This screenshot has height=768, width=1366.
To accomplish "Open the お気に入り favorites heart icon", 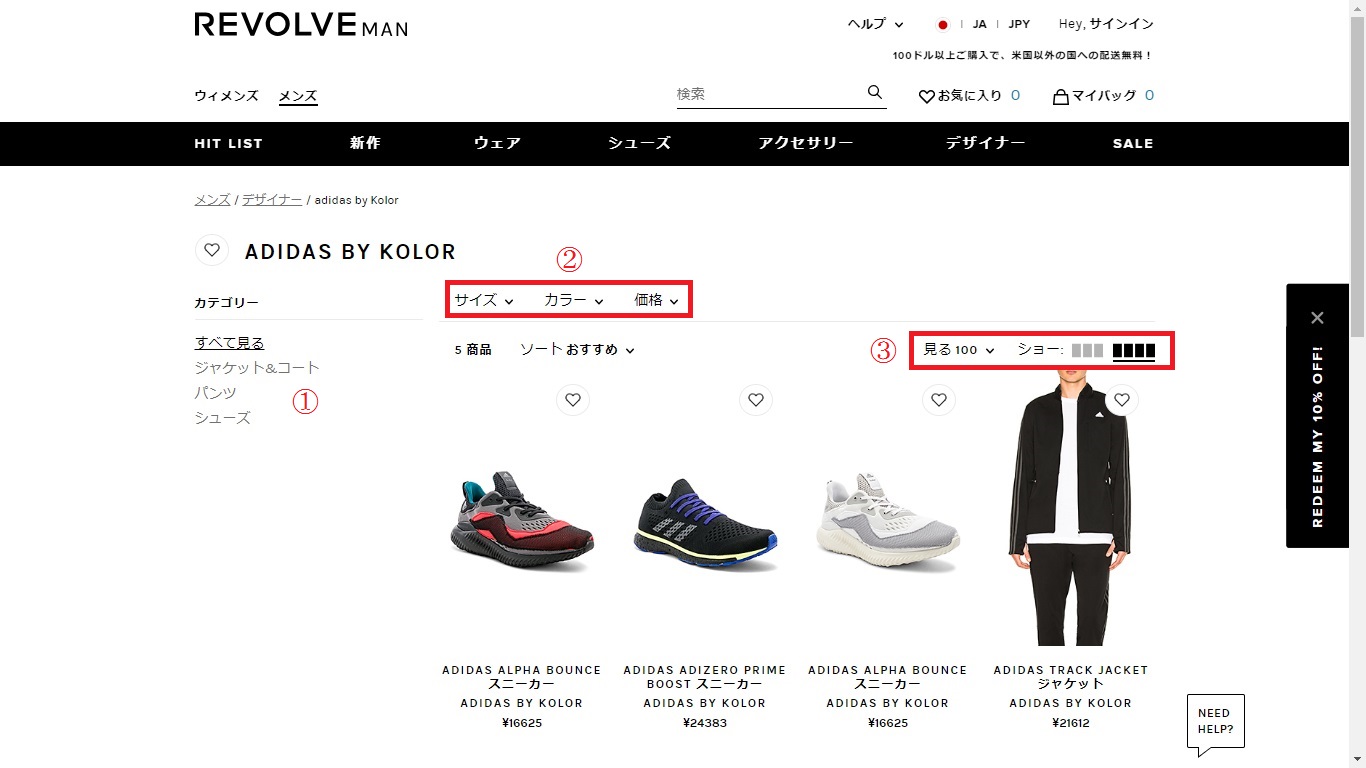I will click(x=927, y=97).
